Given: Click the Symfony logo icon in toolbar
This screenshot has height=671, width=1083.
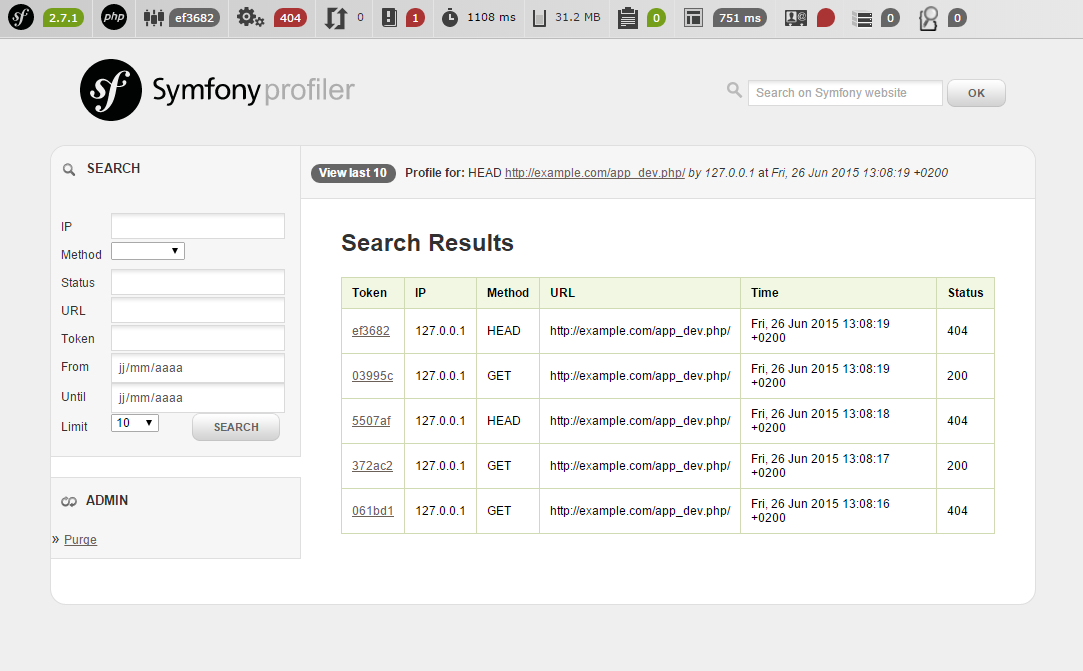Looking at the screenshot, I should [21, 17].
